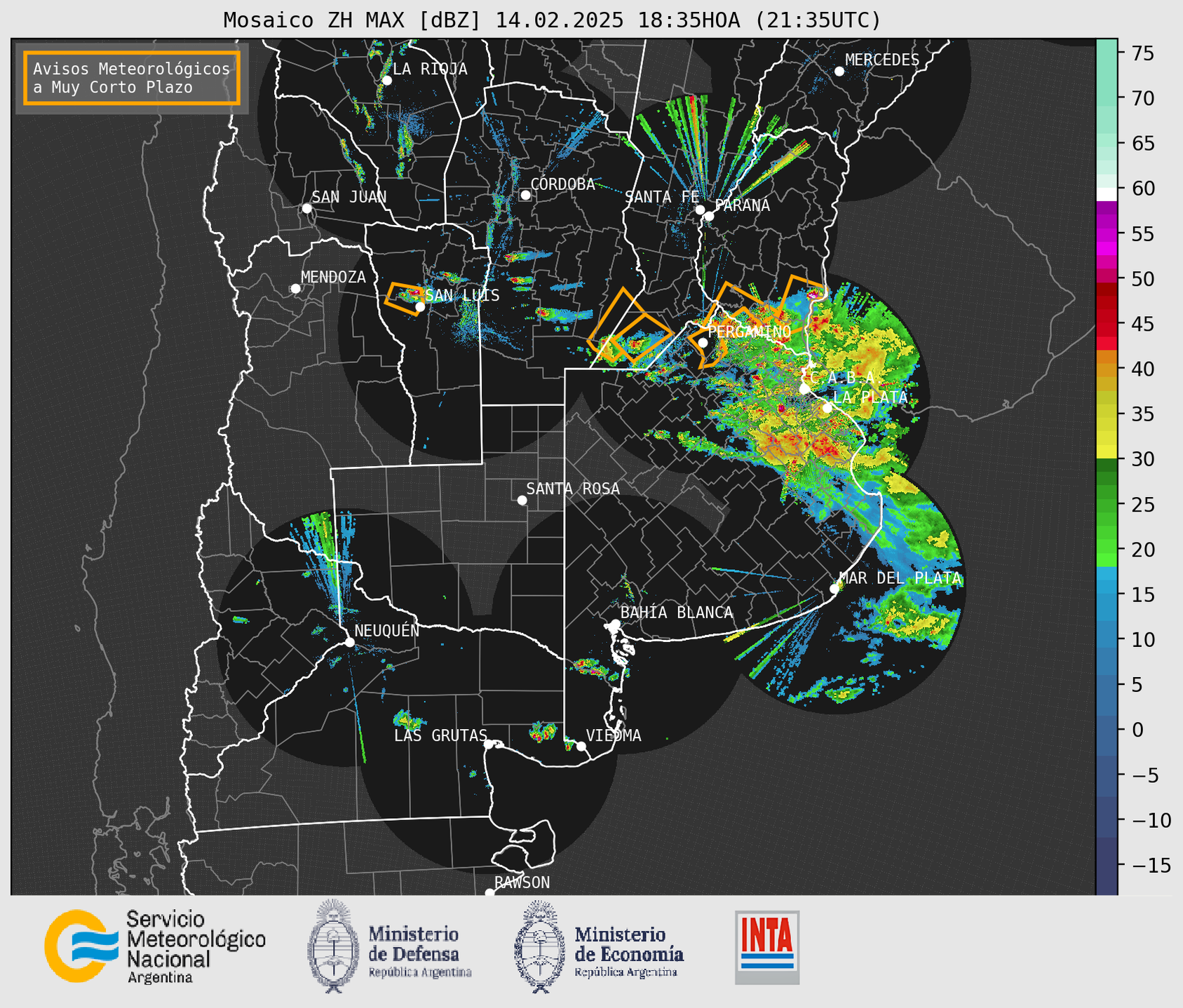
Task: Click the República Argentina text under Ministerio de Economía
Action: pos(626,972)
